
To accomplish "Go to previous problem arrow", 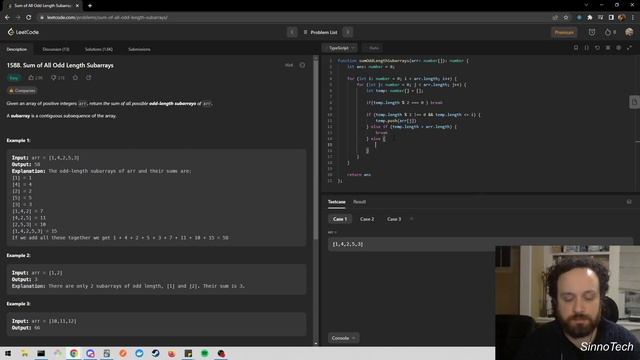I will 292,32.
